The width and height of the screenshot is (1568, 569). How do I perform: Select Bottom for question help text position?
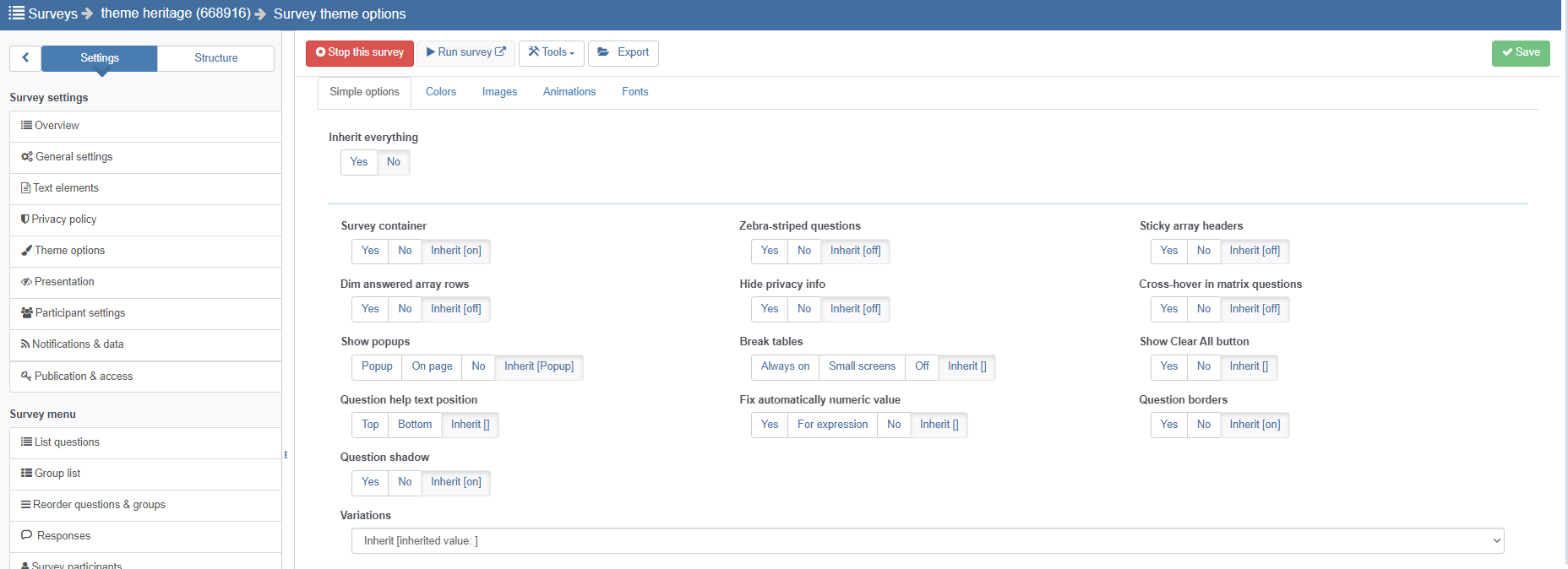(x=415, y=425)
